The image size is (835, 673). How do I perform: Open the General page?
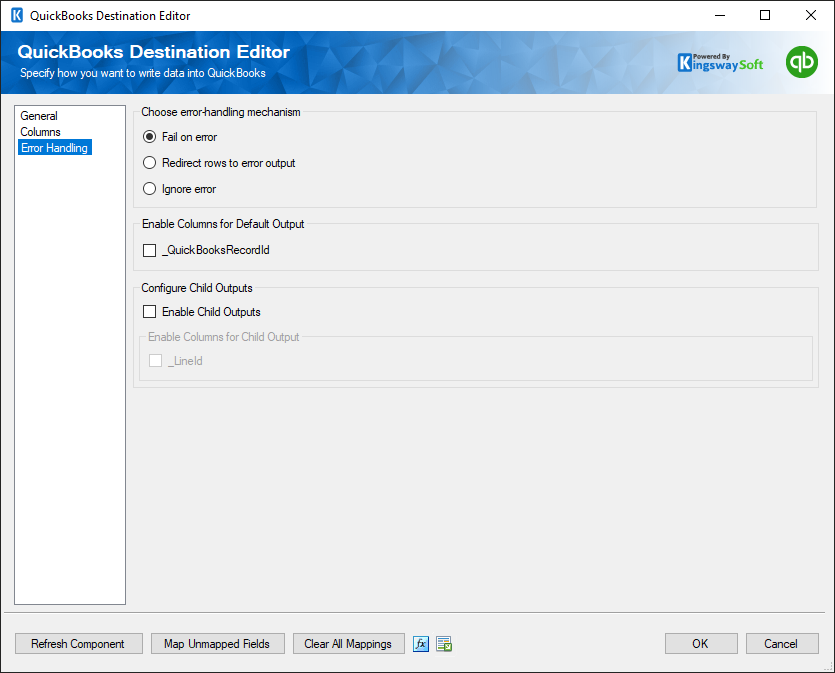point(39,116)
